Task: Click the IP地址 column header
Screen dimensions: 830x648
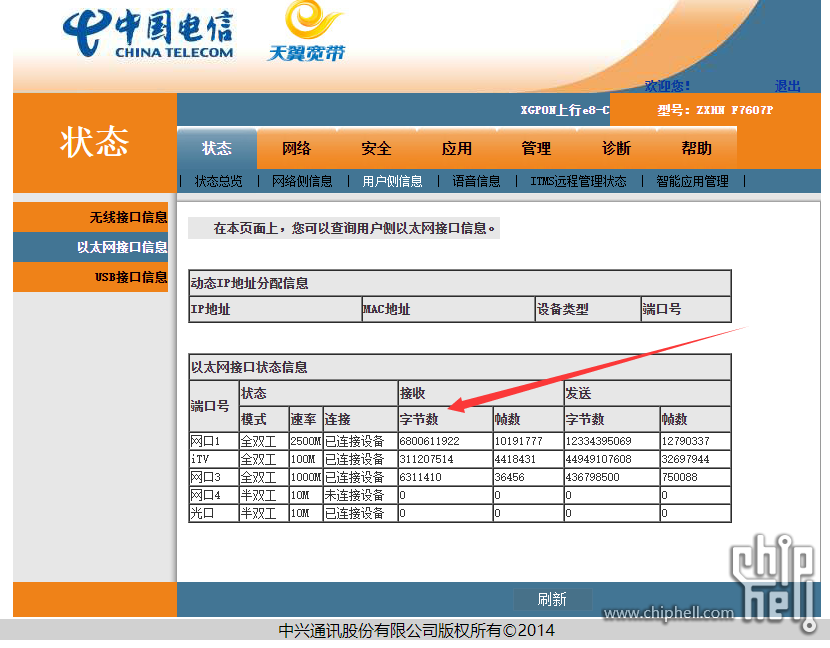Action: (x=210, y=309)
